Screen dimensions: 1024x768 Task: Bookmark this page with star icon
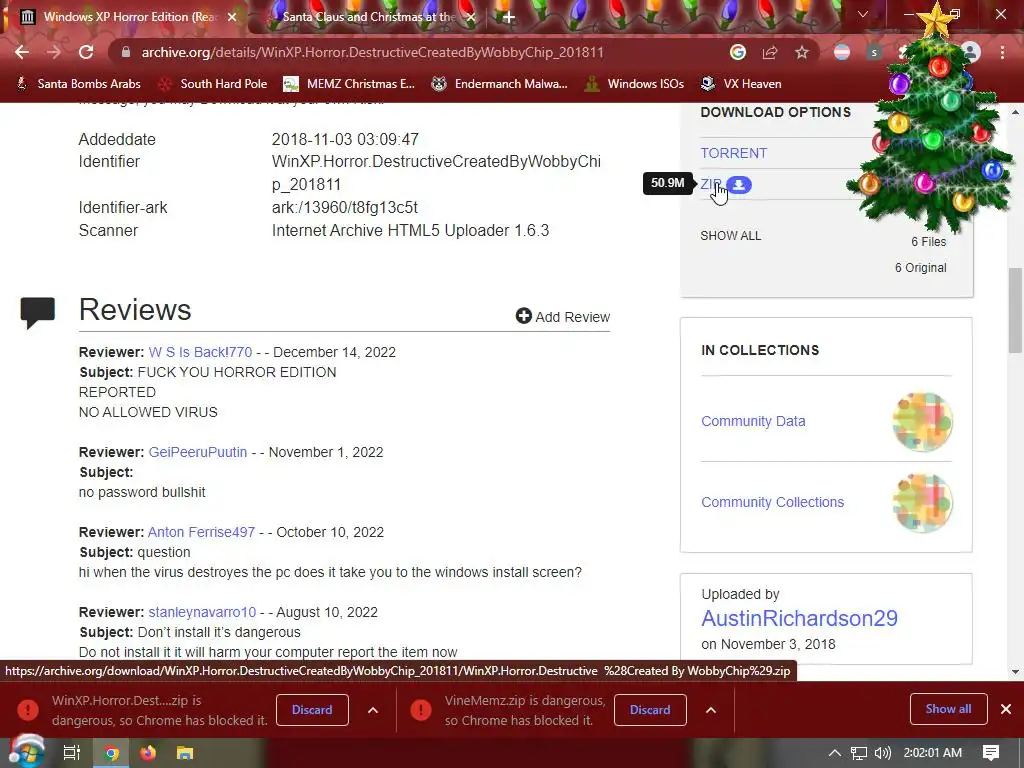[x=802, y=52]
